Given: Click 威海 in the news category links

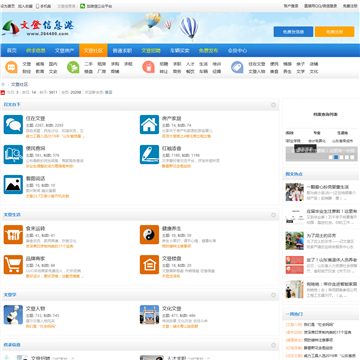Looking at the screenshot, I should coord(40,64).
